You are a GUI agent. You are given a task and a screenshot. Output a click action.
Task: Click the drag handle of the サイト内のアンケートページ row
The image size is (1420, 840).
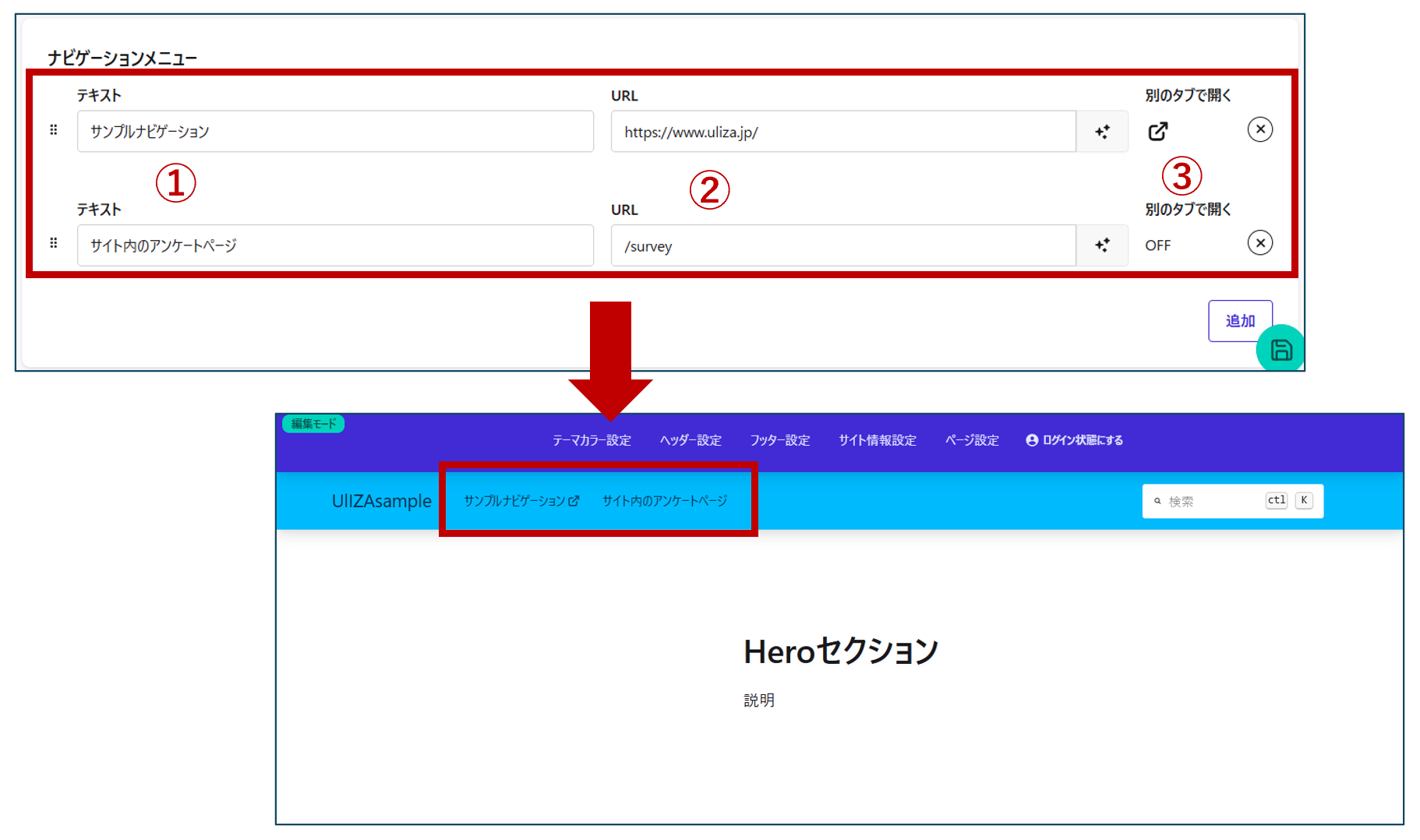coord(54,244)
